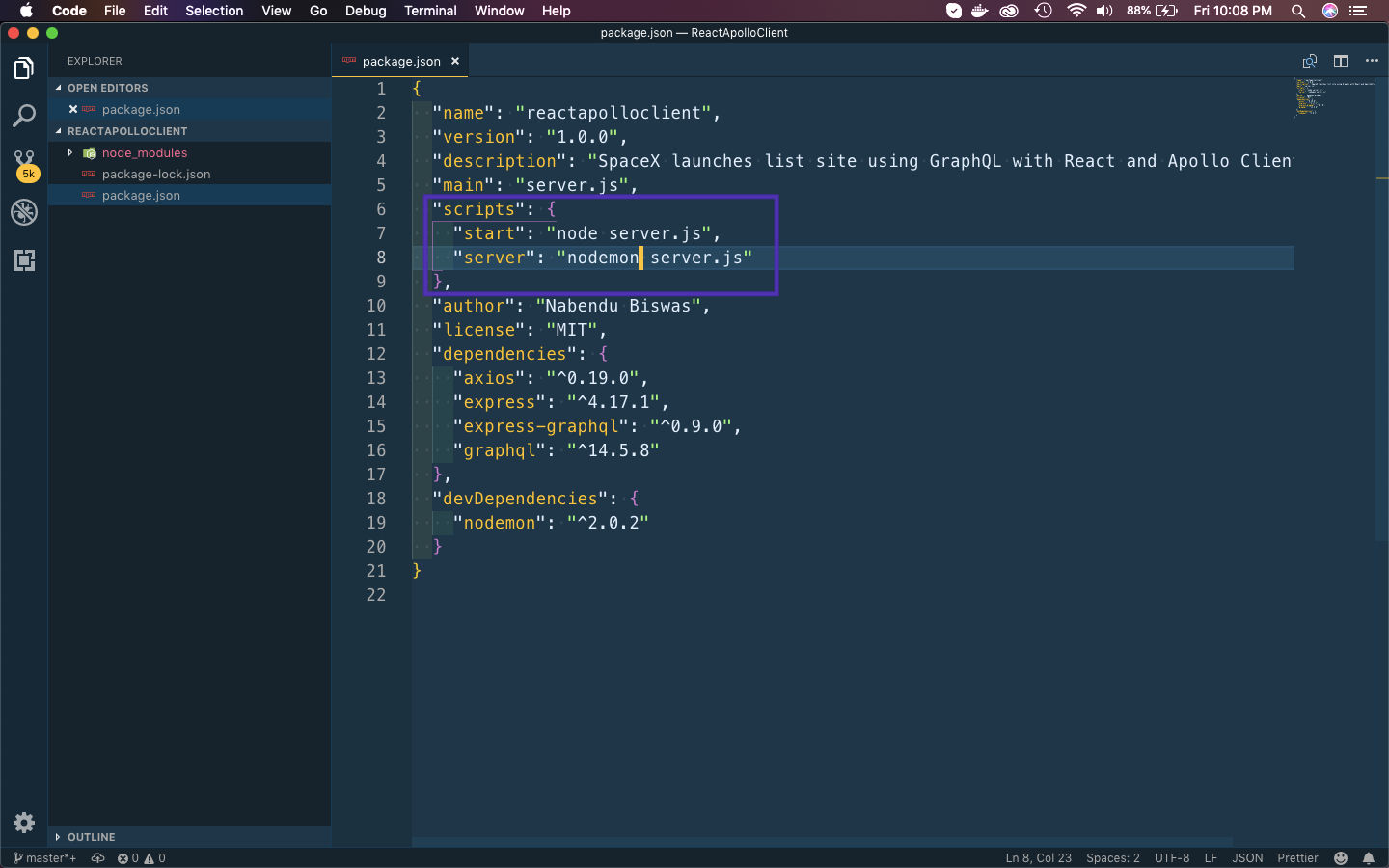The height and width of the screenshot is (868, 1389).
Task: Open Docker whale menu bar icon
Action: coord(980,11)
